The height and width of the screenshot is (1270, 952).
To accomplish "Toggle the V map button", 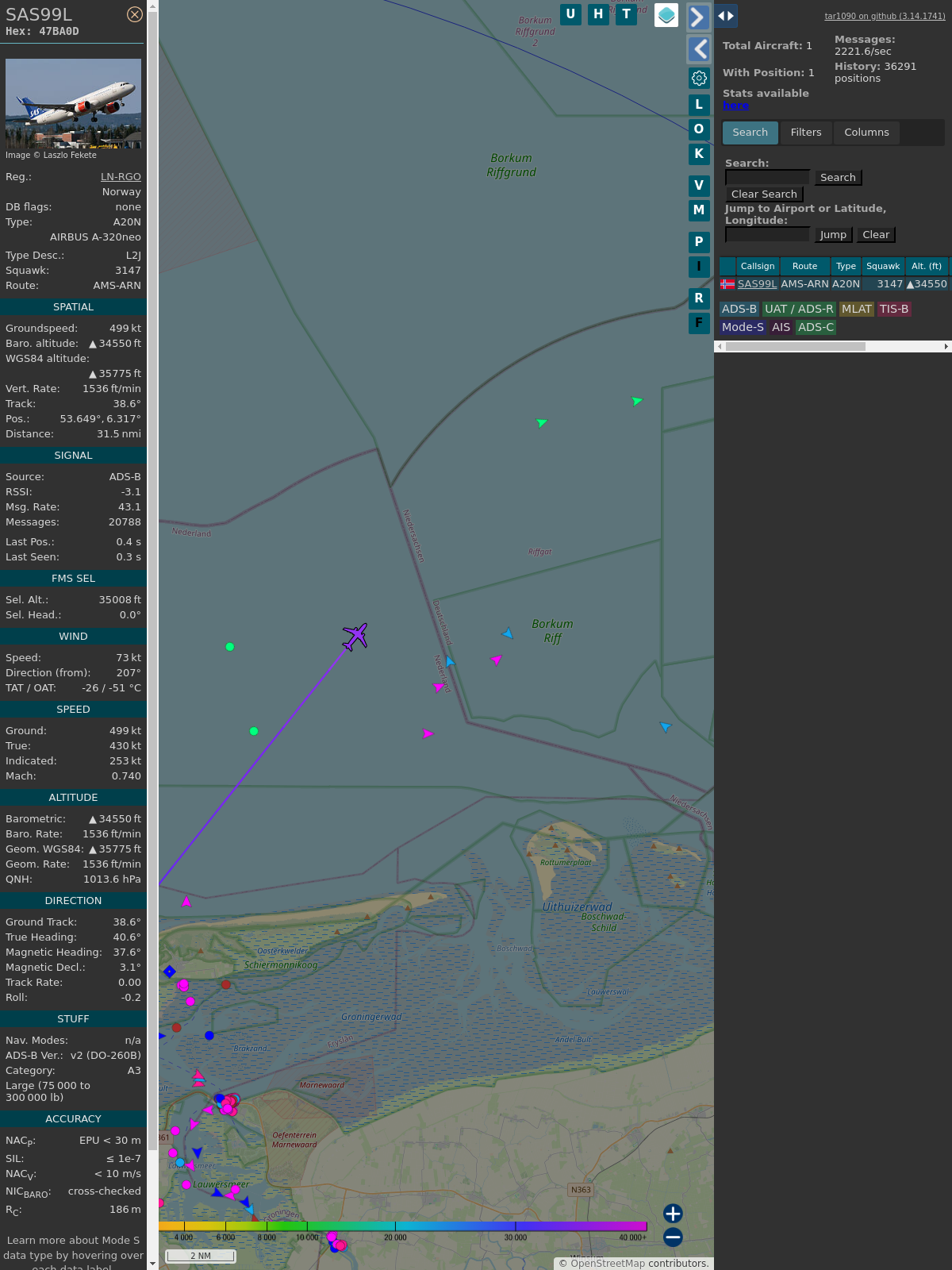I will pyautogui.click(x=699, y=186).
